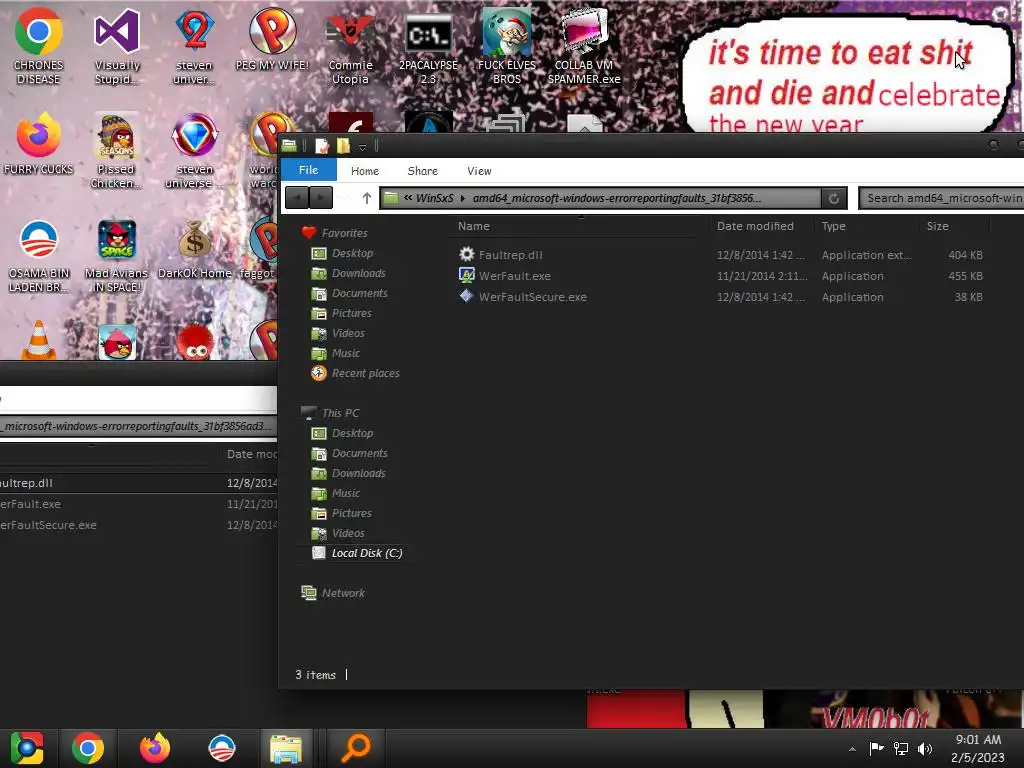Open the magnifier search taskbar icon
Image resolution: width=1024 pixels, height=768 pixels.
point(356,748)
